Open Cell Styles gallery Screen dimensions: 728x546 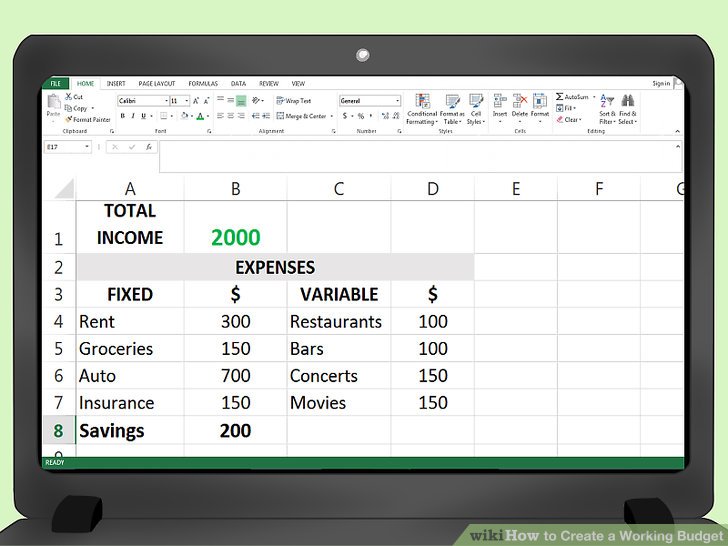point(476,109)
